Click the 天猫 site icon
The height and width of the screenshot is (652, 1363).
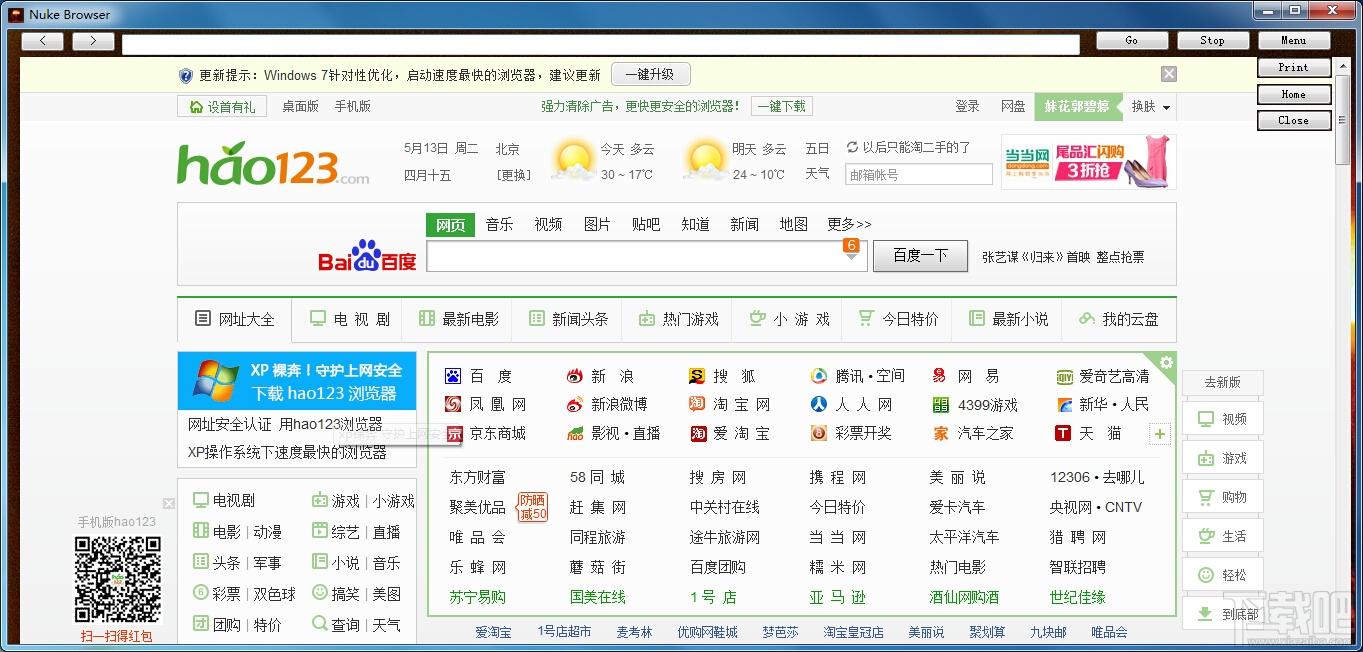[x=1064, y=433]
